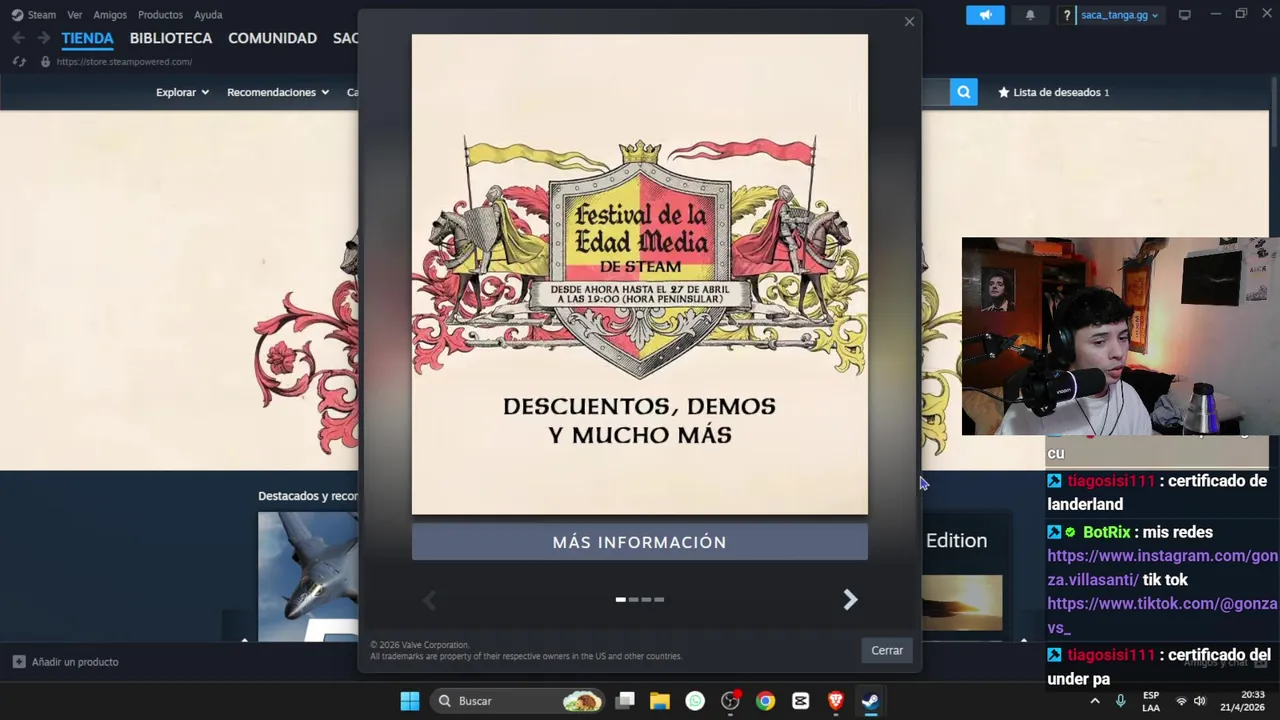Viewport: 1280px width, 720px height.
Task: Open Brave browser from the taskbar
Action: pos(835,701)
